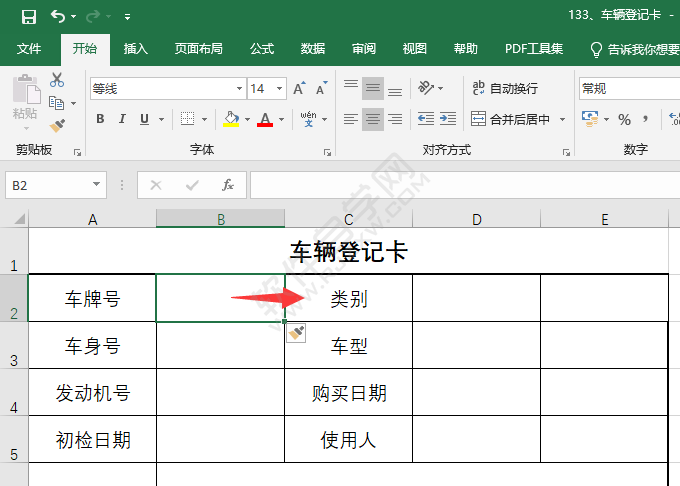
Task: Toggle center horizontal alignment
Action: [373, 119]
